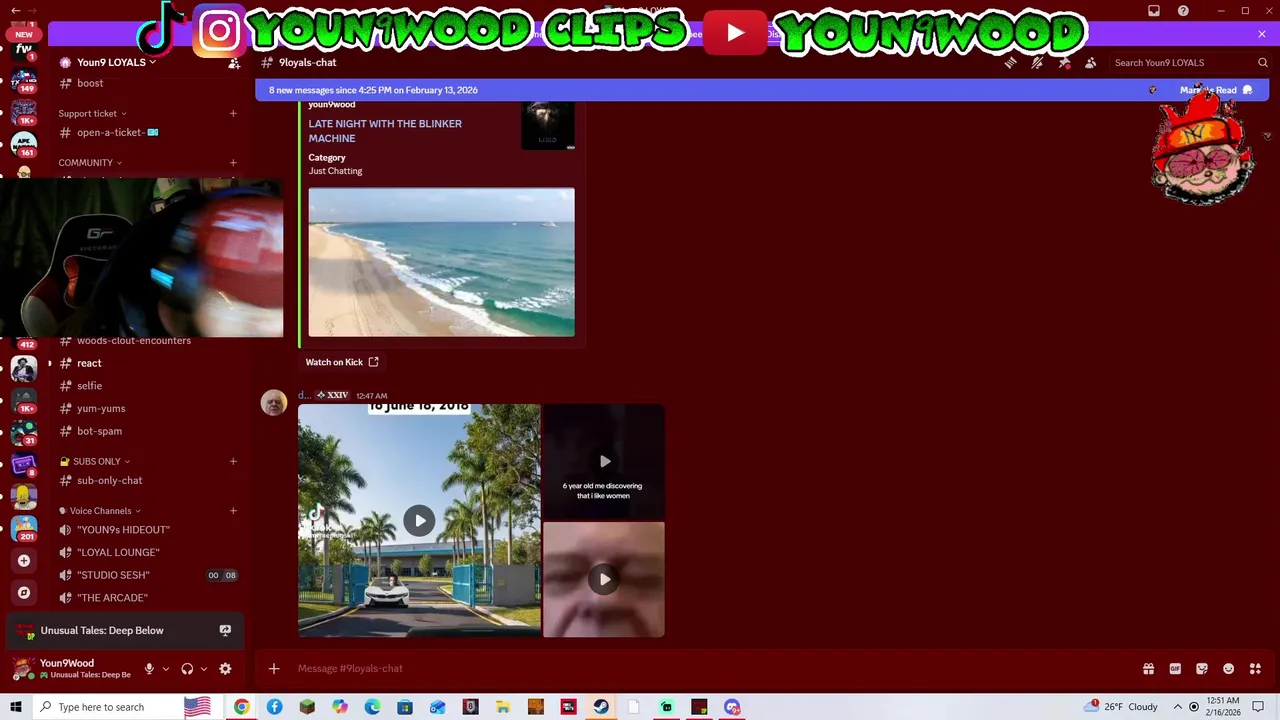Collapse the SUBS ONLY category
The image size is (1280, 720).
click(x=96, y=462)
